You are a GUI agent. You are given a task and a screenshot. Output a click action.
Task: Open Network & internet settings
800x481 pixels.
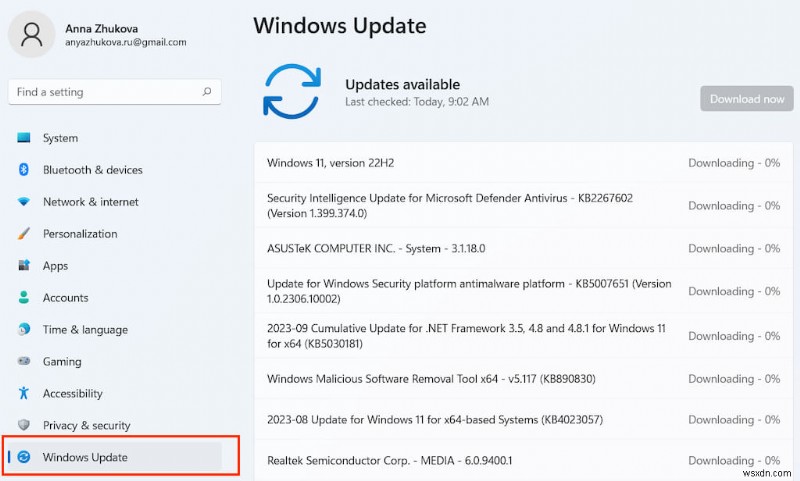(90, 201)
